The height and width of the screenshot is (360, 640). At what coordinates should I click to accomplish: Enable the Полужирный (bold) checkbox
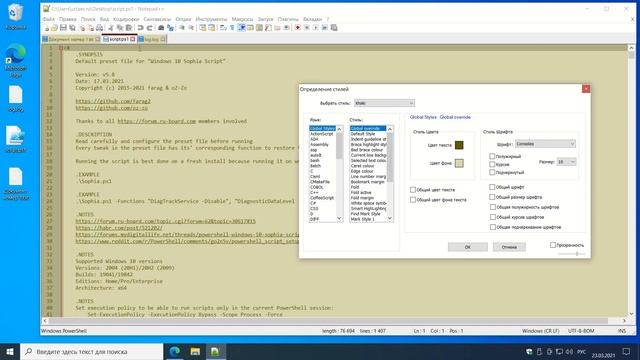pos(492,156)
